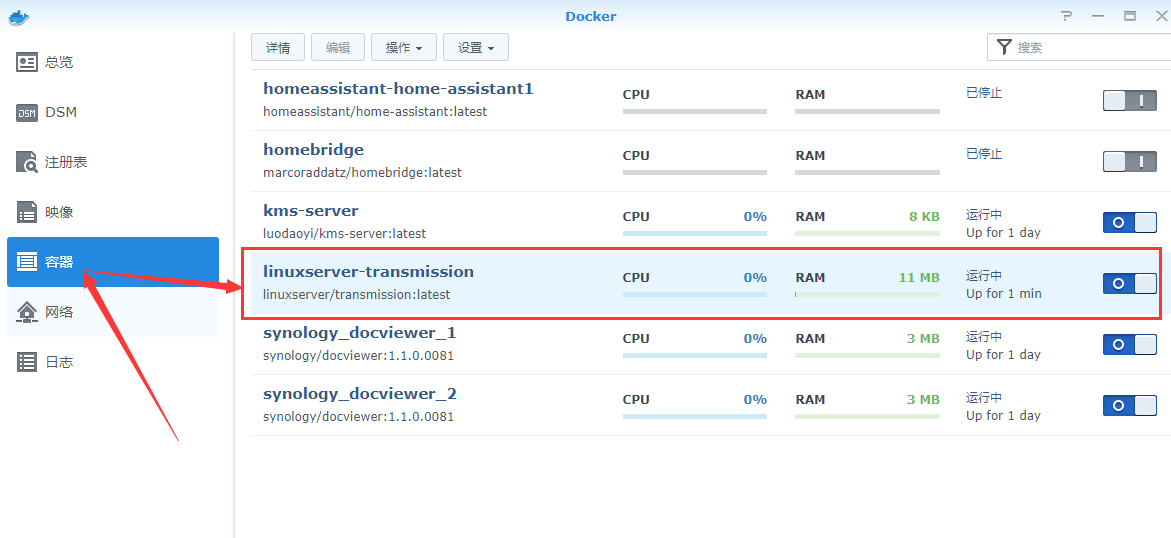Expand the 设置 settings dropdown
The height and width of the screenshot is (538, 1171).
[x=476, y=47]
